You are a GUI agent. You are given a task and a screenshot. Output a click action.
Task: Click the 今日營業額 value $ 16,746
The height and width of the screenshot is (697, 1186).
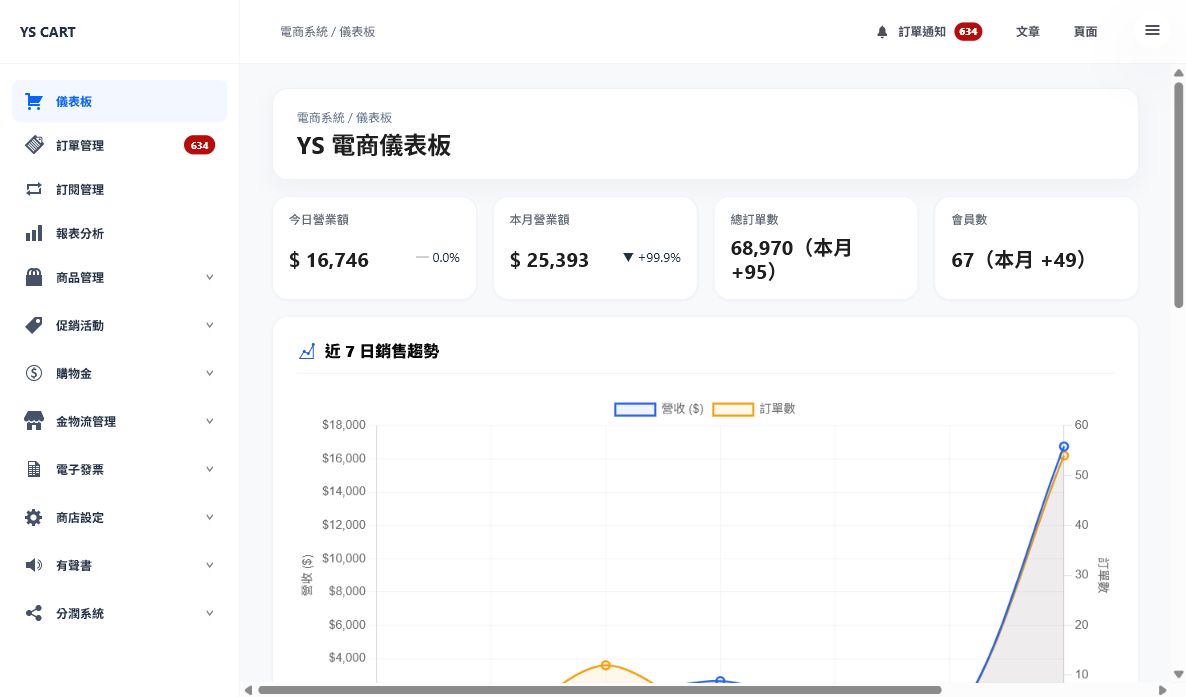[x=329, y=260]
